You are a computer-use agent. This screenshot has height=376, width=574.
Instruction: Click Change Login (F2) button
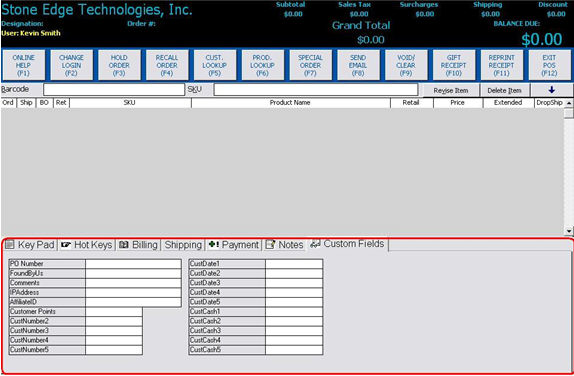[x=71, y=65]
